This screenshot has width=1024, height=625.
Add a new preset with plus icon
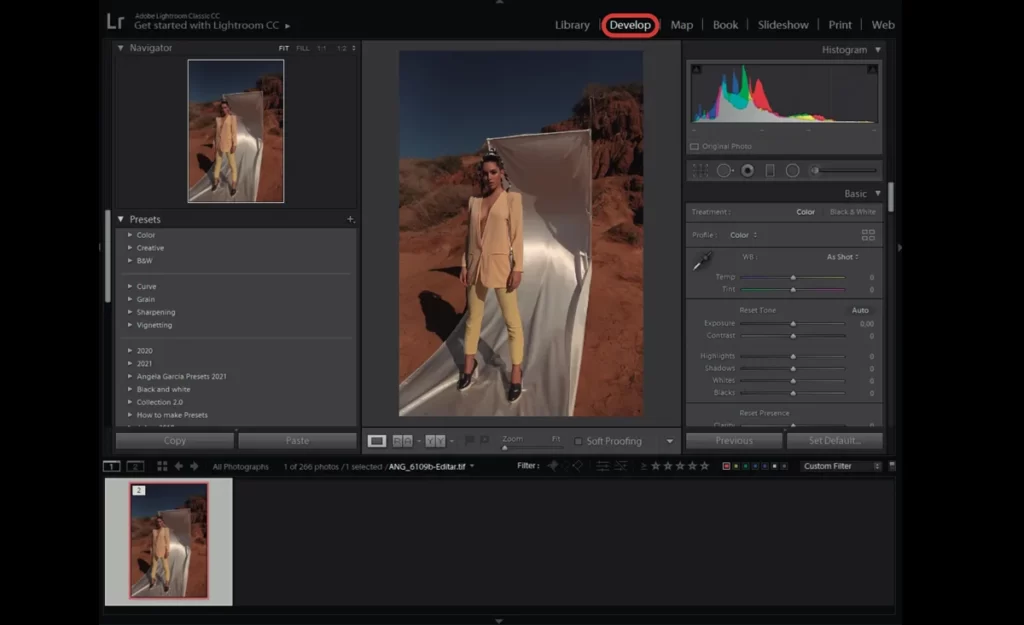click(350, 219)
